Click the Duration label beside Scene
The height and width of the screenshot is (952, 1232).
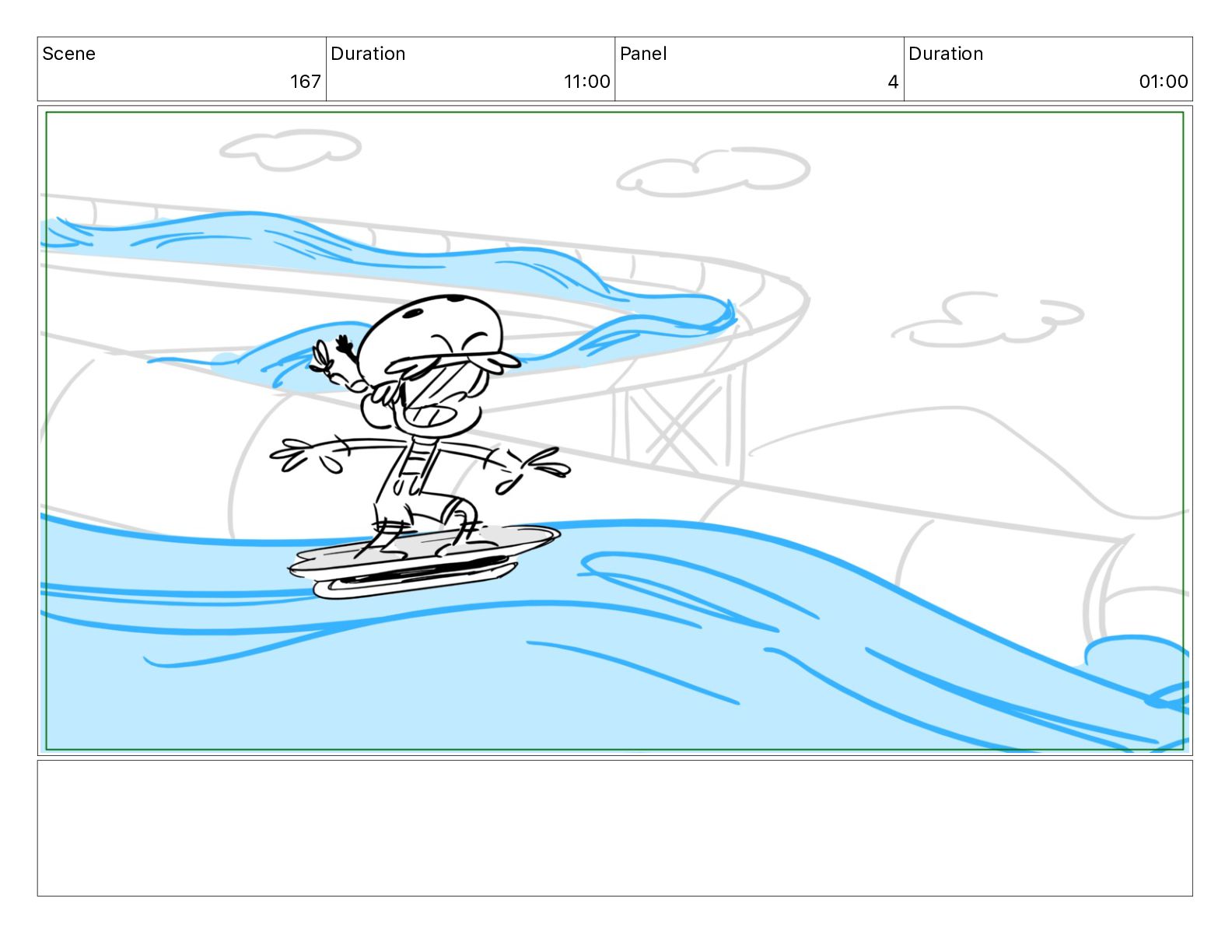tap(368, 54)
